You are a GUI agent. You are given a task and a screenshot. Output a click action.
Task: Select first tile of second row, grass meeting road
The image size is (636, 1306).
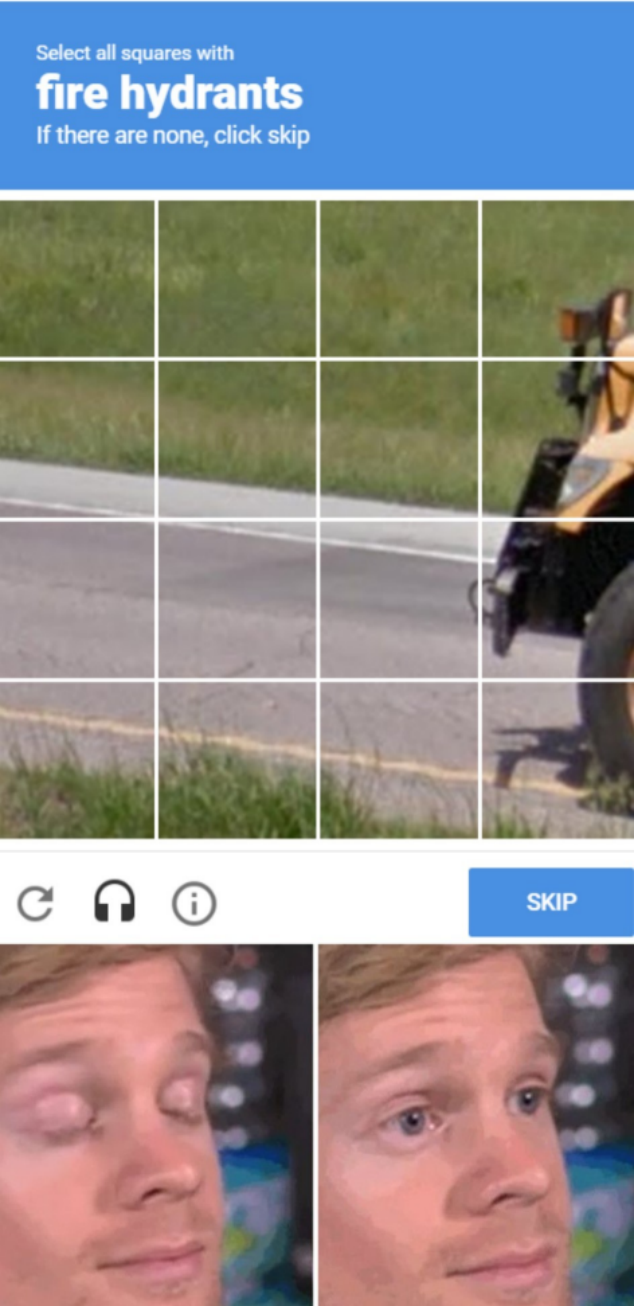(x=77, y=438)
